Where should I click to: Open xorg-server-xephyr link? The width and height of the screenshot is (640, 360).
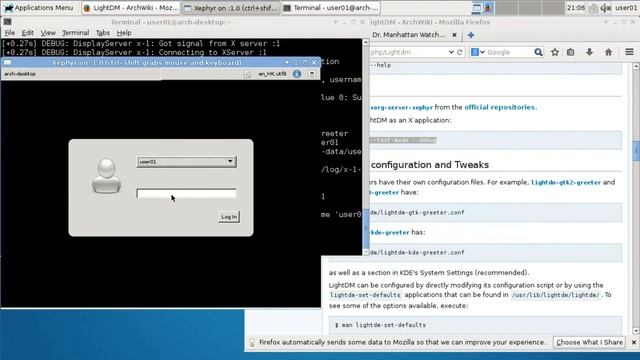pyautogui.click(x=401, y=107)
